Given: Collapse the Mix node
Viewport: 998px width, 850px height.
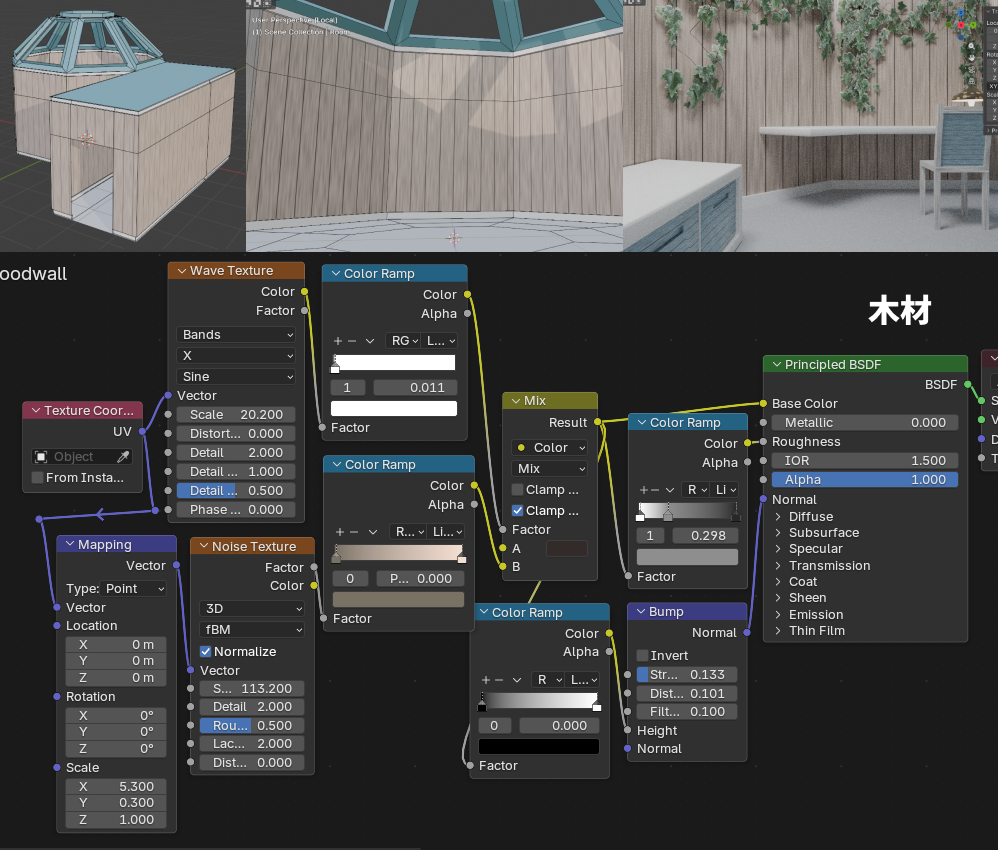Looking at the screenshot, I should (514, 401).
